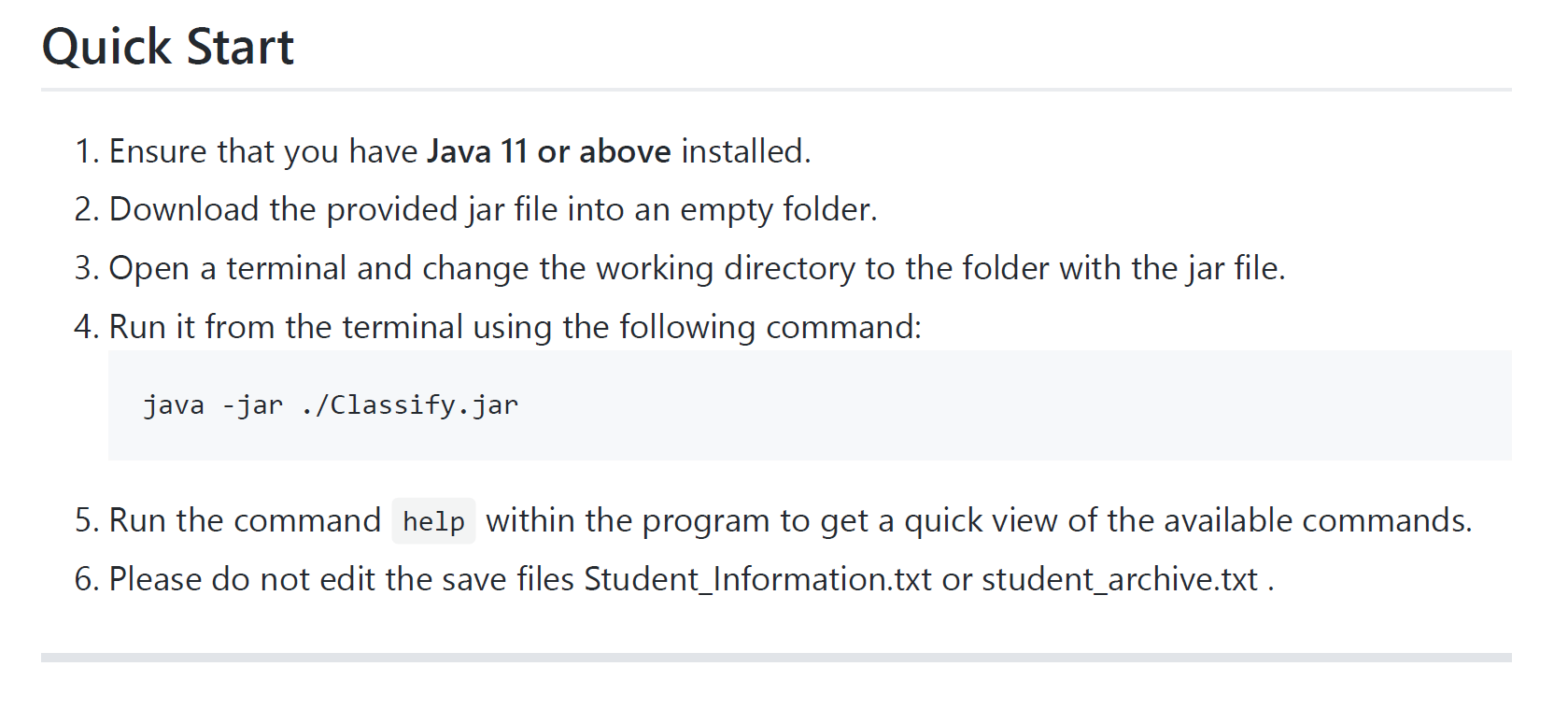Click the phrase available commands in step 5
The width and height of the screenshot is (1568, 723).
(x=1289, y=520)
